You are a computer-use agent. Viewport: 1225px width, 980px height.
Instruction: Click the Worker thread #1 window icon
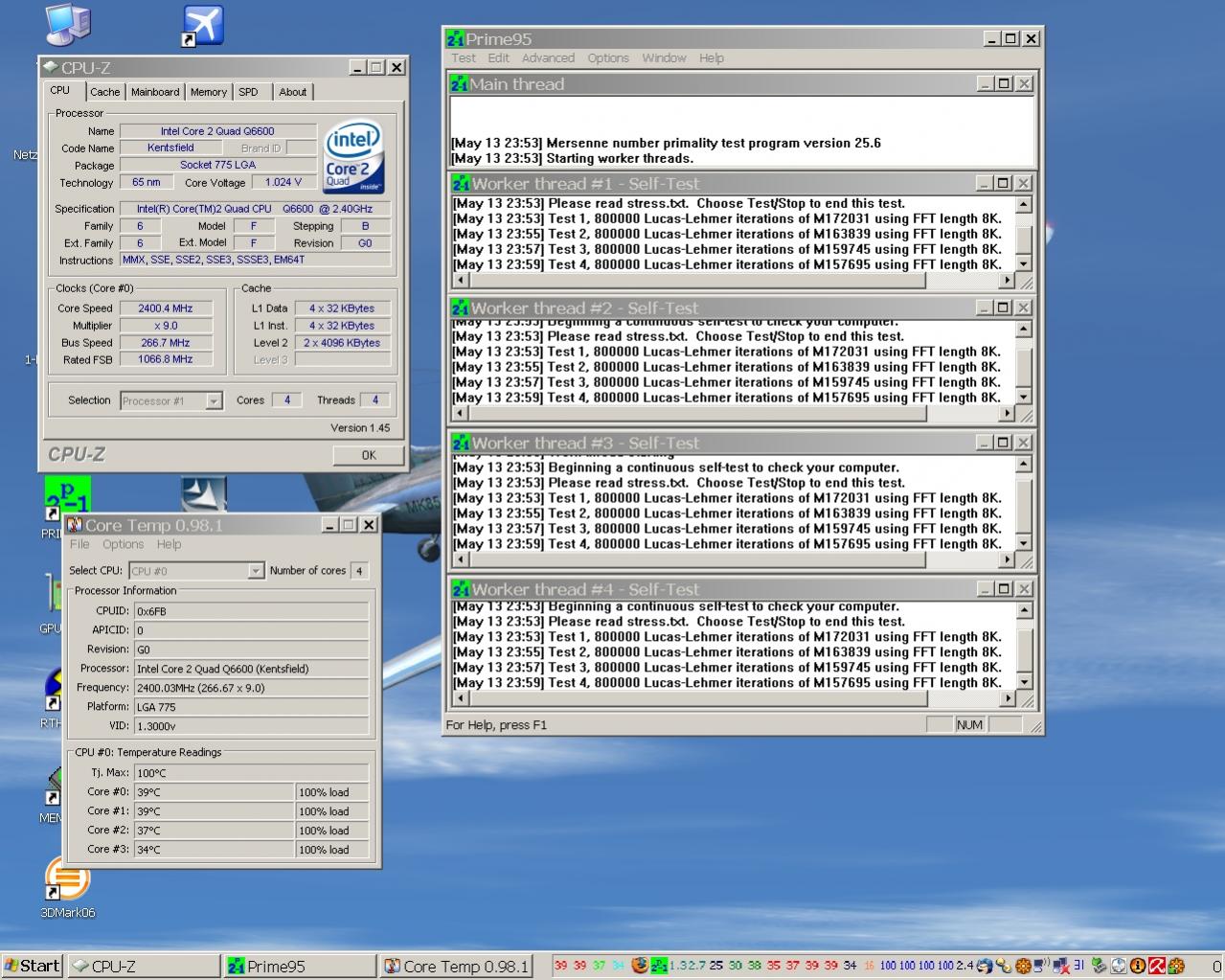click(x=461, y=184)
